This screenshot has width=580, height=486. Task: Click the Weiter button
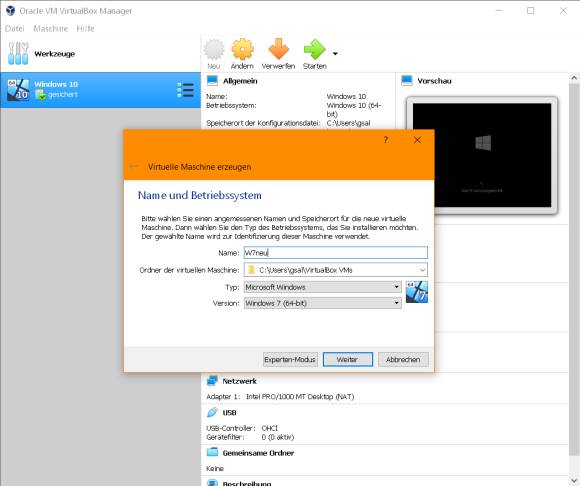pyautogui.click(x=348, y=359)
